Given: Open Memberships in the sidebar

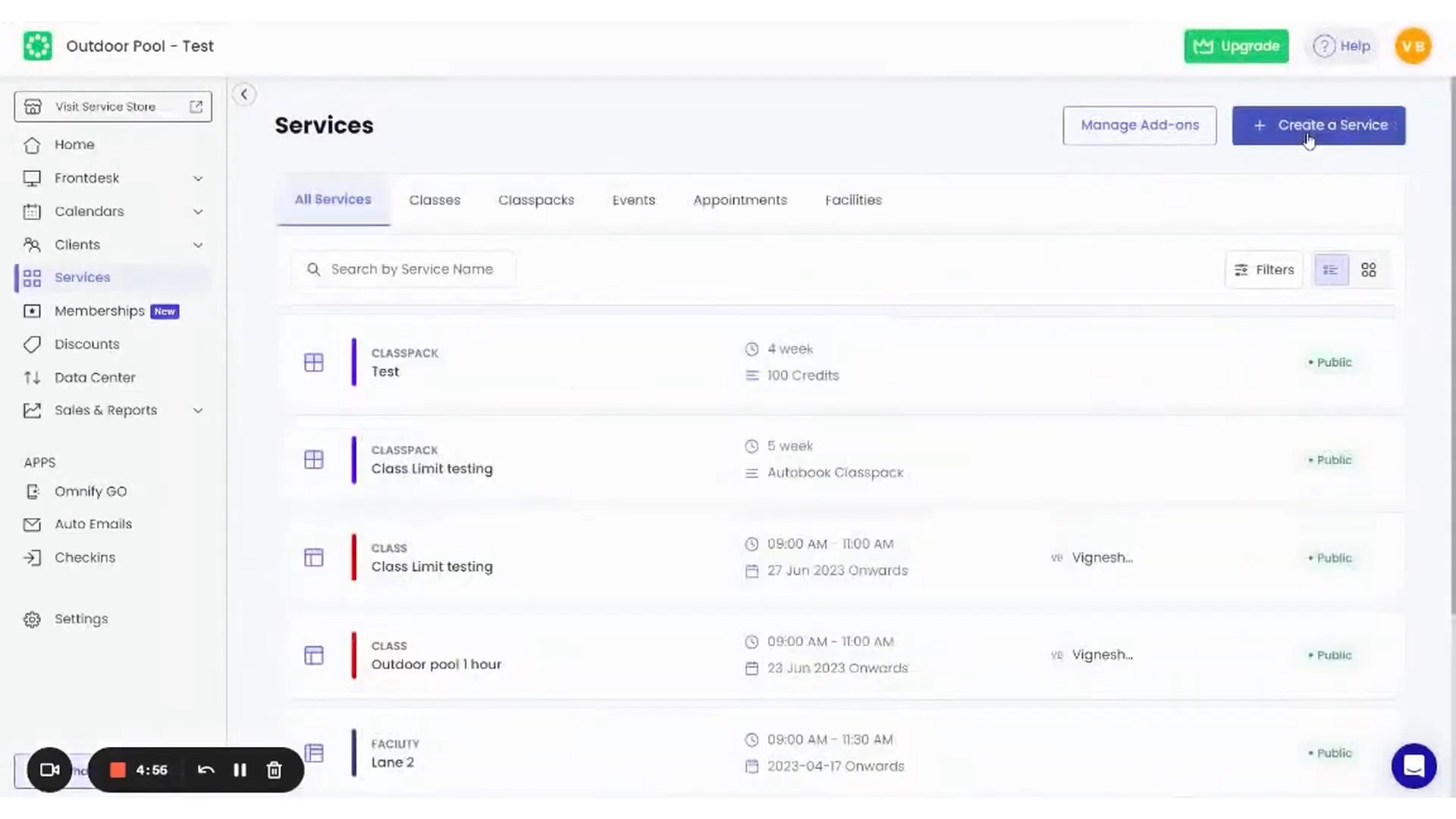Looking at the screenshot, I should 99,311.
